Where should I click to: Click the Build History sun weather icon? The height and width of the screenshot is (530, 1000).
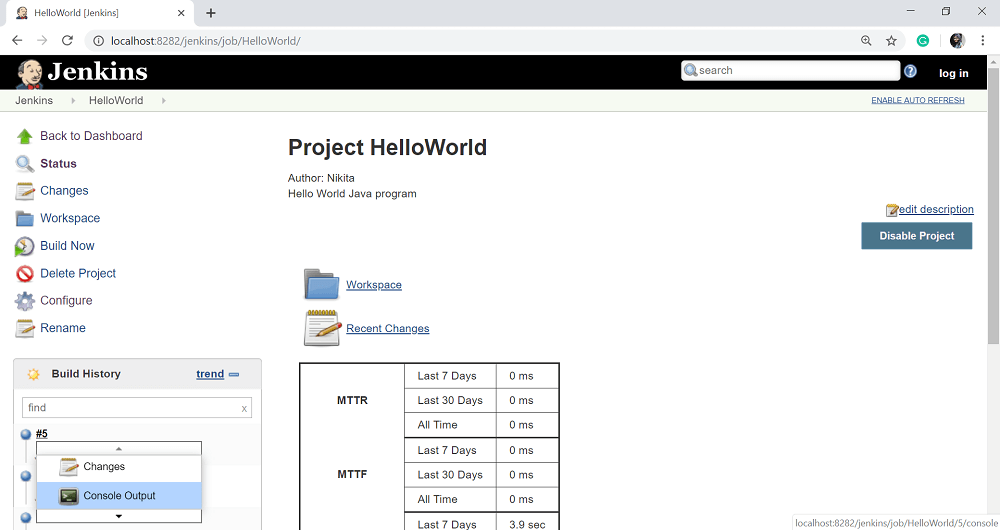tap(33, 374)
